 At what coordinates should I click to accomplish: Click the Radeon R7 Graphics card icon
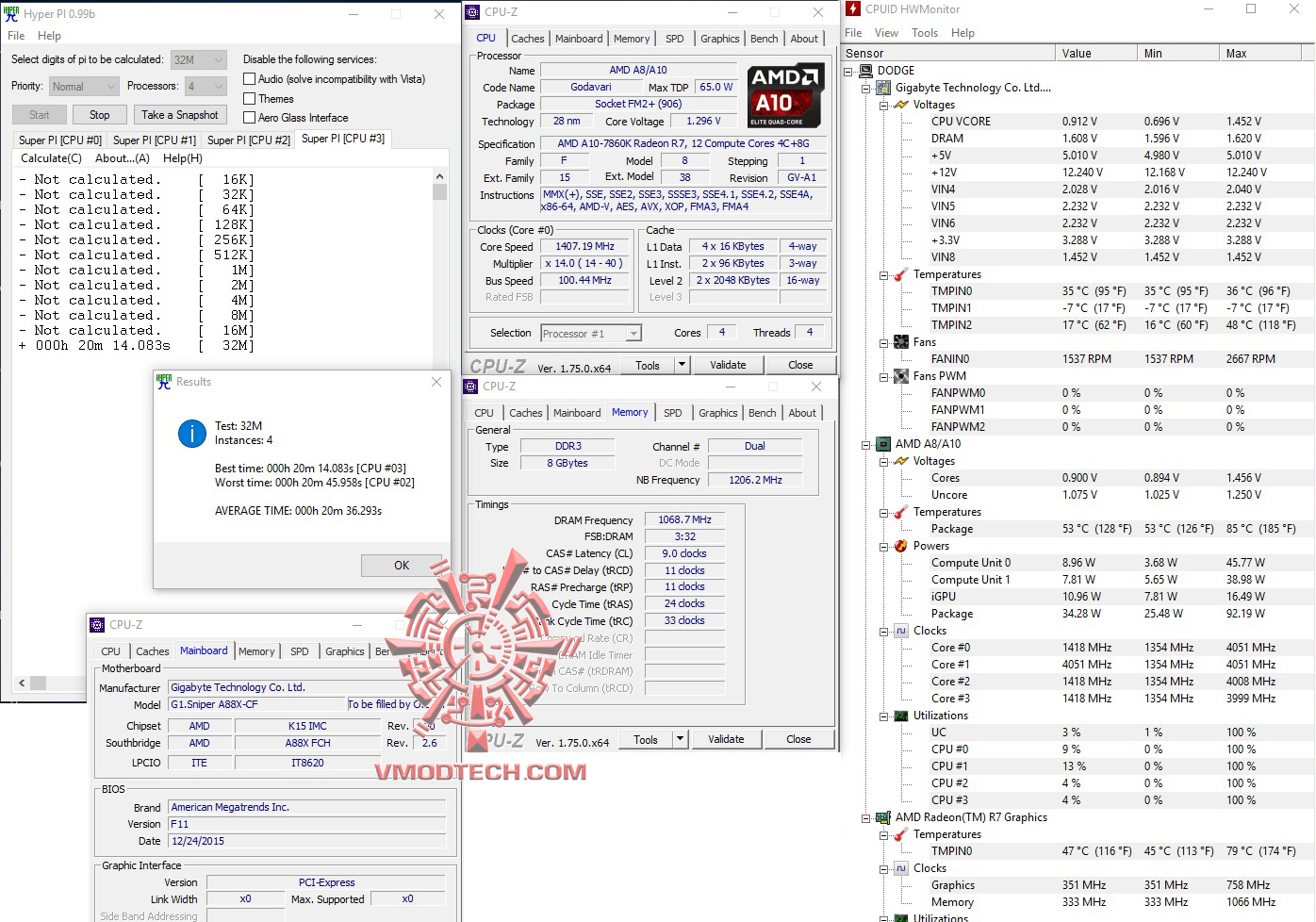click(x=883, y=817)
